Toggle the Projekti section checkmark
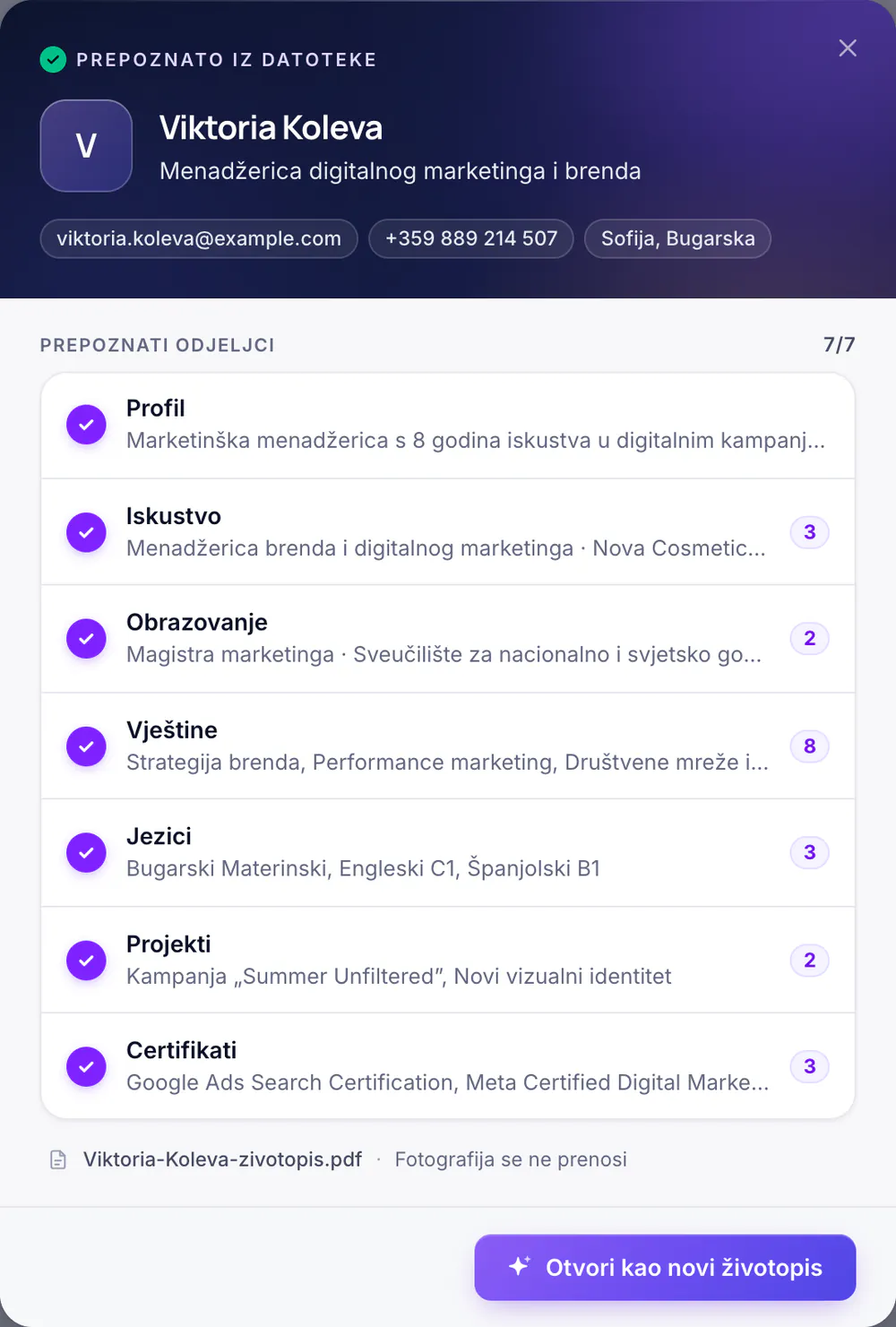Screen dimensions: 896x1327 click(86, 961)
